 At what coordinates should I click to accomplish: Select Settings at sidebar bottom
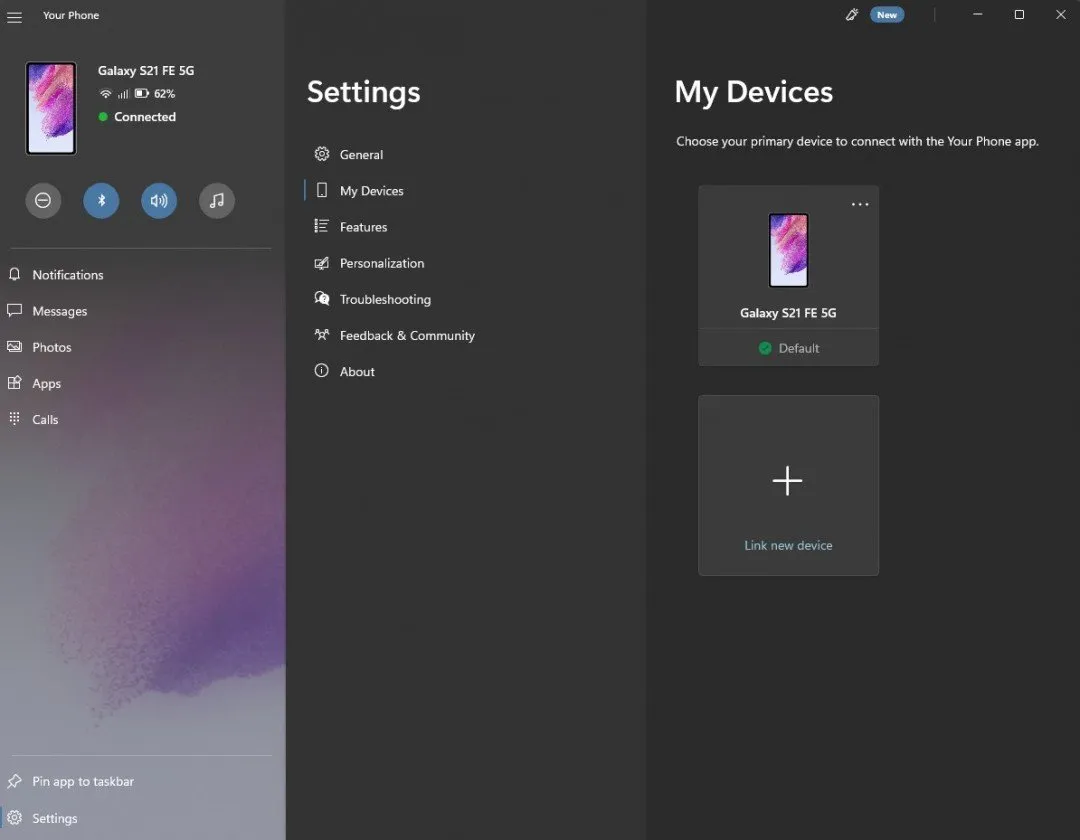pos(54,818)
